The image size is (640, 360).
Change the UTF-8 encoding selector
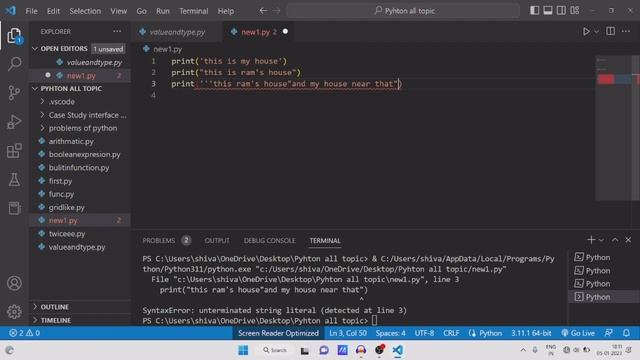pyautogui.click(x=424, y=333)
